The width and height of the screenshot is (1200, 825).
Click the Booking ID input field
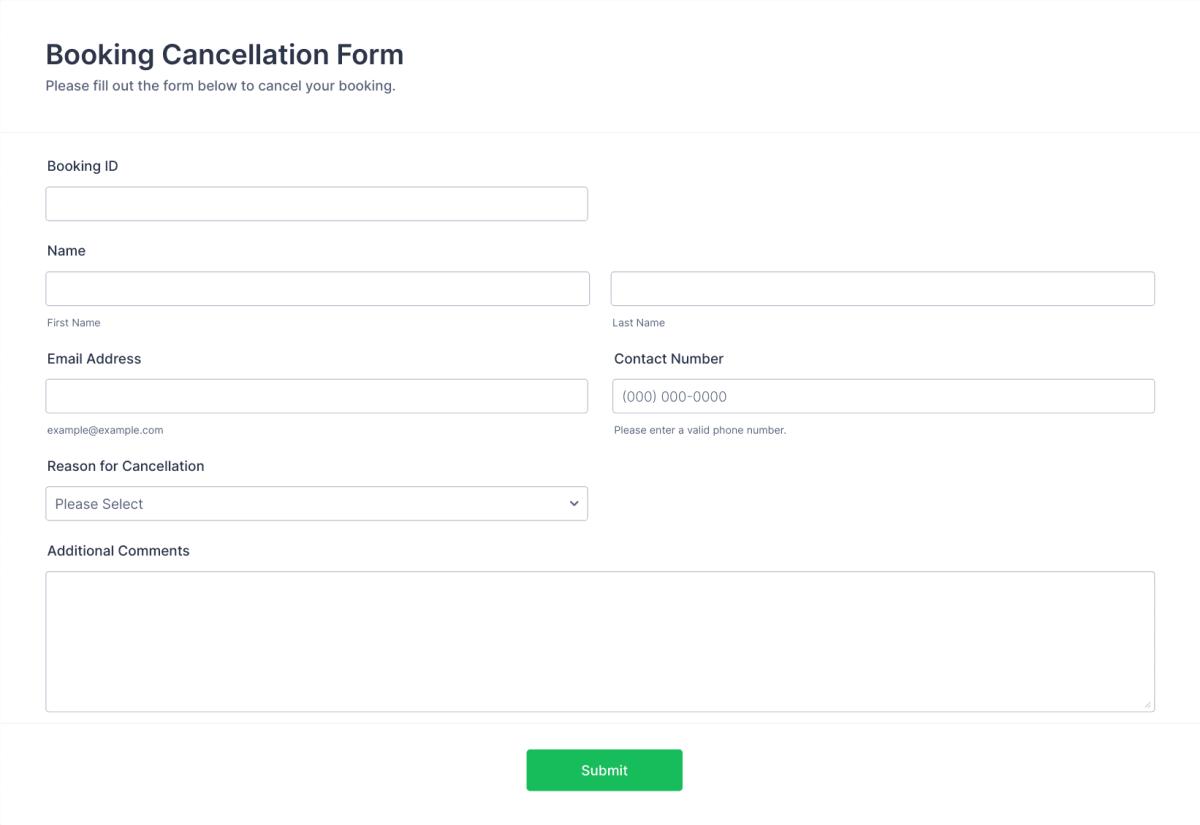click(316, 204)
